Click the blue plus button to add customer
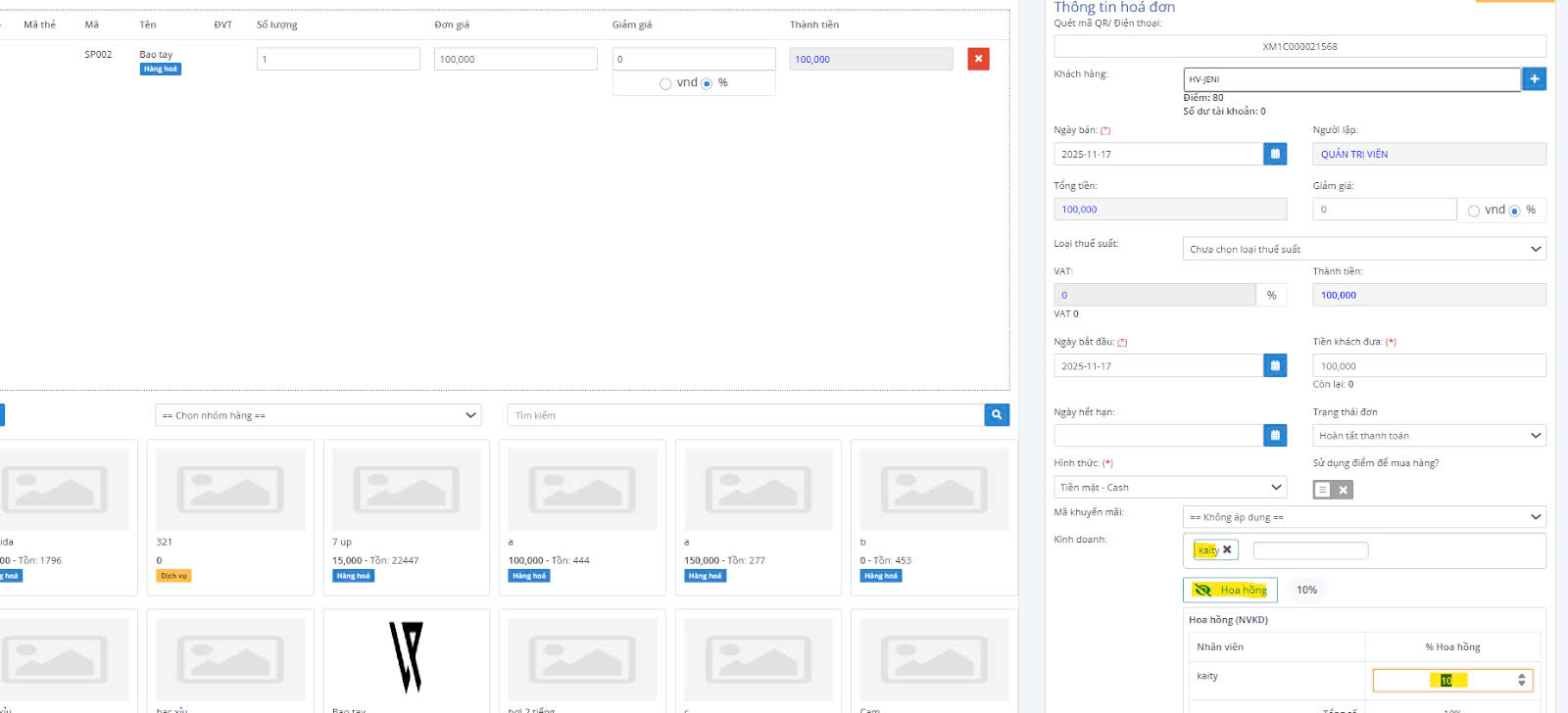The height and width of the screenshot is (713, 1568). [x=1534, y=79]
